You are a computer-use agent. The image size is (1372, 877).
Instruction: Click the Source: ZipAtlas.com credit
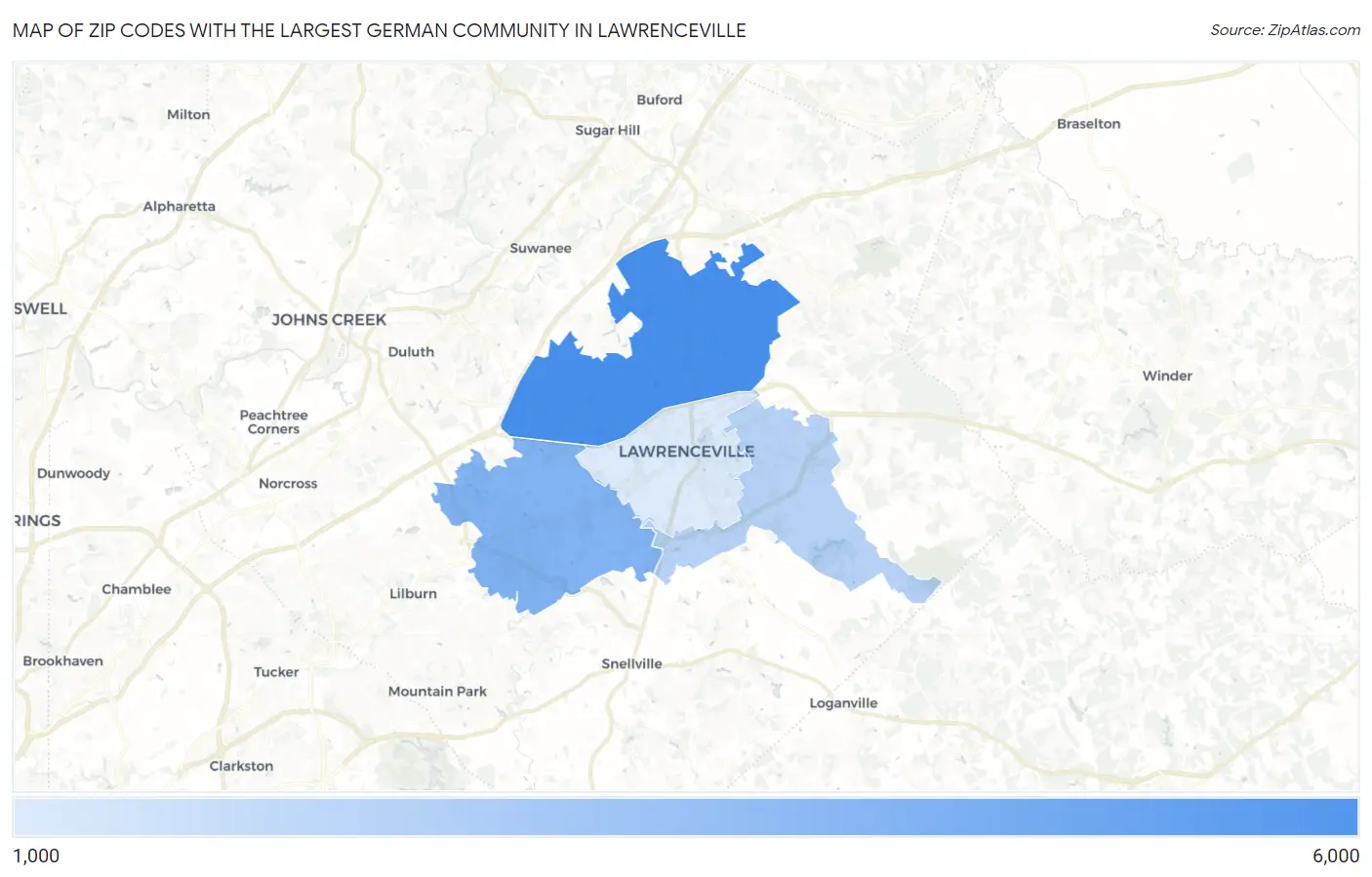[x=1285, y=30]
